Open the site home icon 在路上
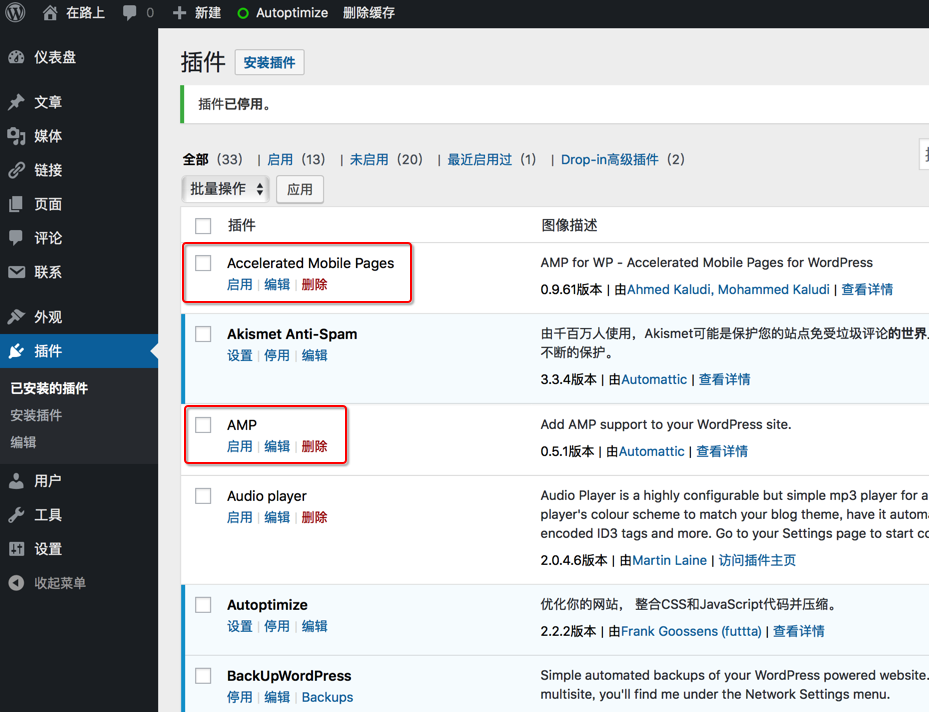 point(50,12)
